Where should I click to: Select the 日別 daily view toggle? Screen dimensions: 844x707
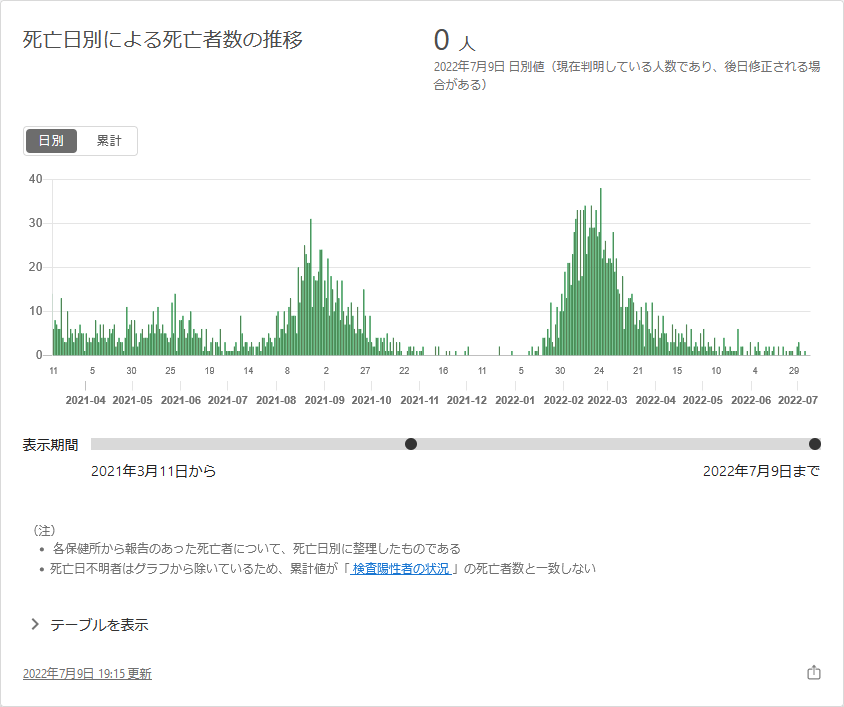51,141
